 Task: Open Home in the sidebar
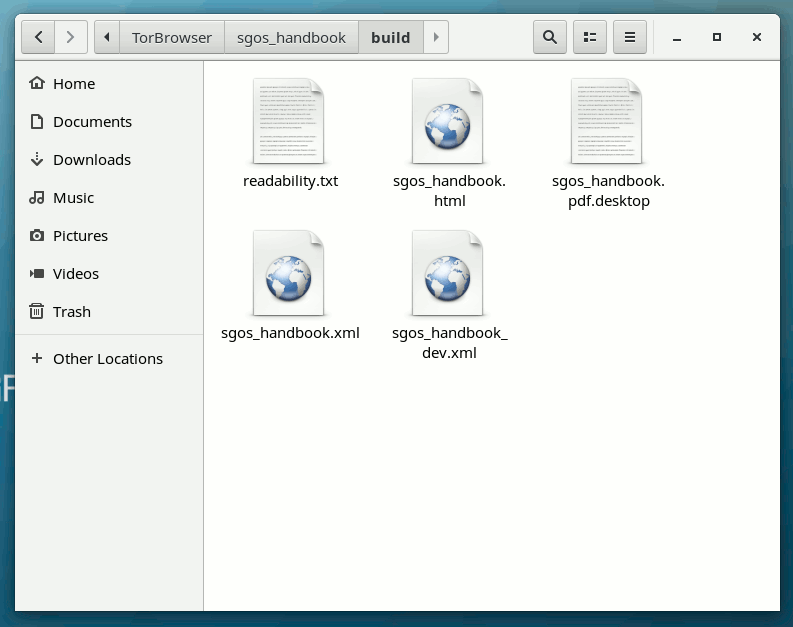pyautogui.click(x=74, y=84)
